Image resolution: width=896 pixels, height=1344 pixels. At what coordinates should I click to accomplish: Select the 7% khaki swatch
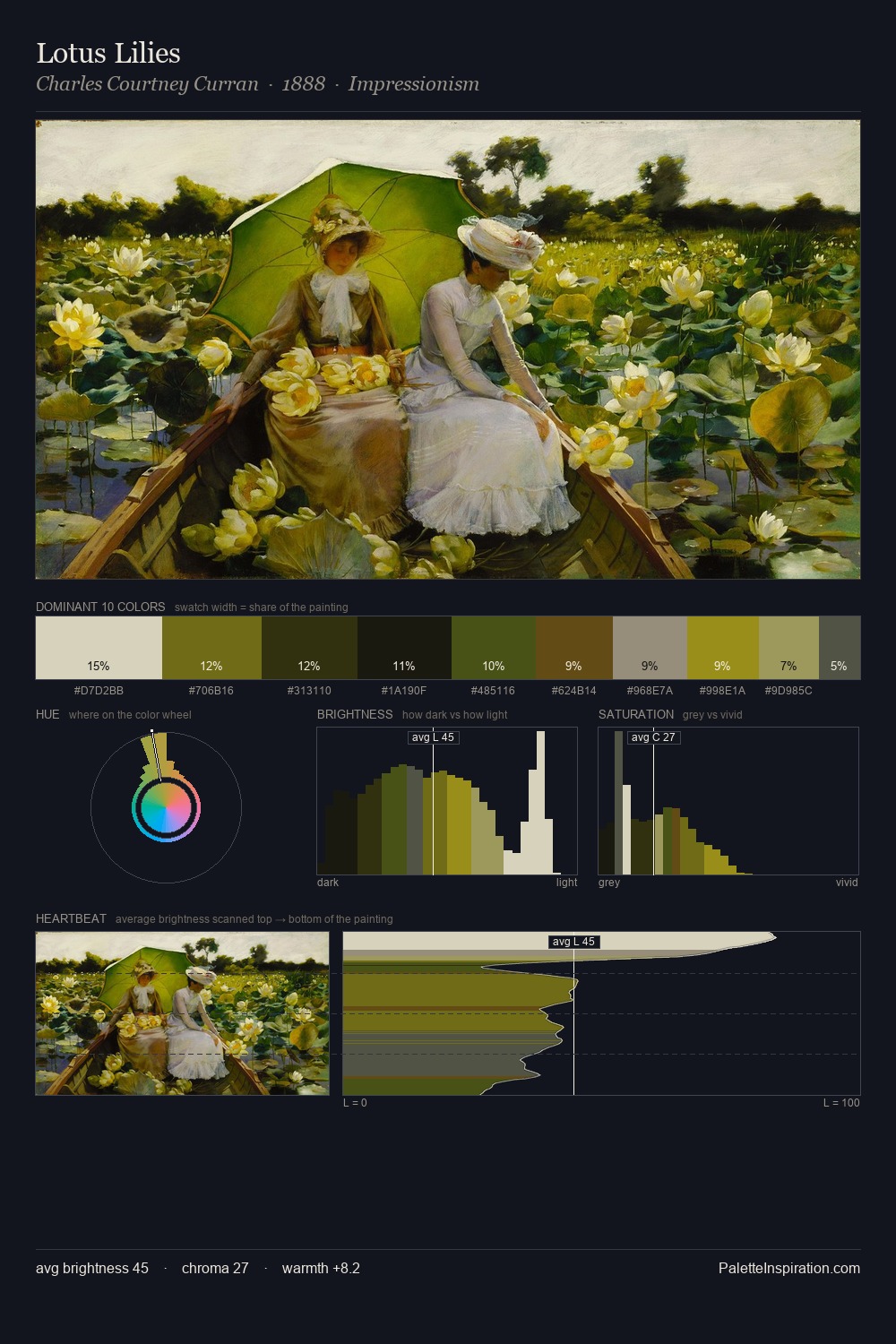coord(788,648)
